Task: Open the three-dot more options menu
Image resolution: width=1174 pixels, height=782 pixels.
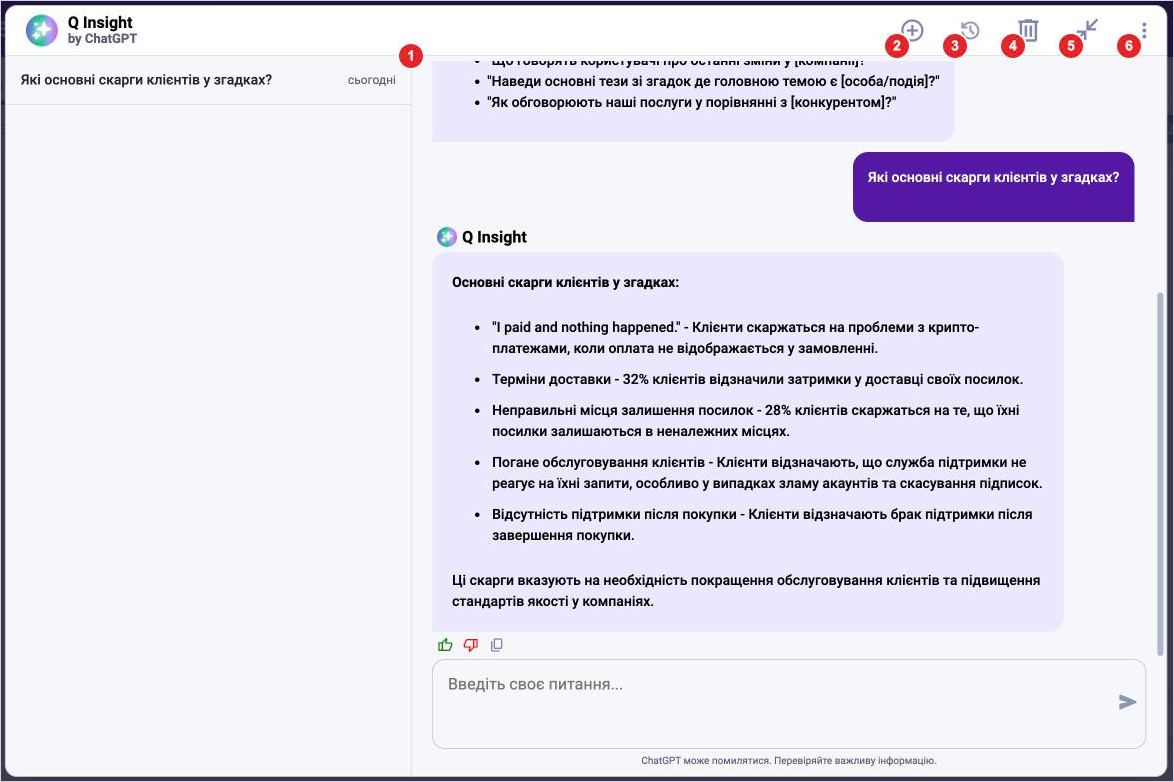Action: click(1144, 30)
